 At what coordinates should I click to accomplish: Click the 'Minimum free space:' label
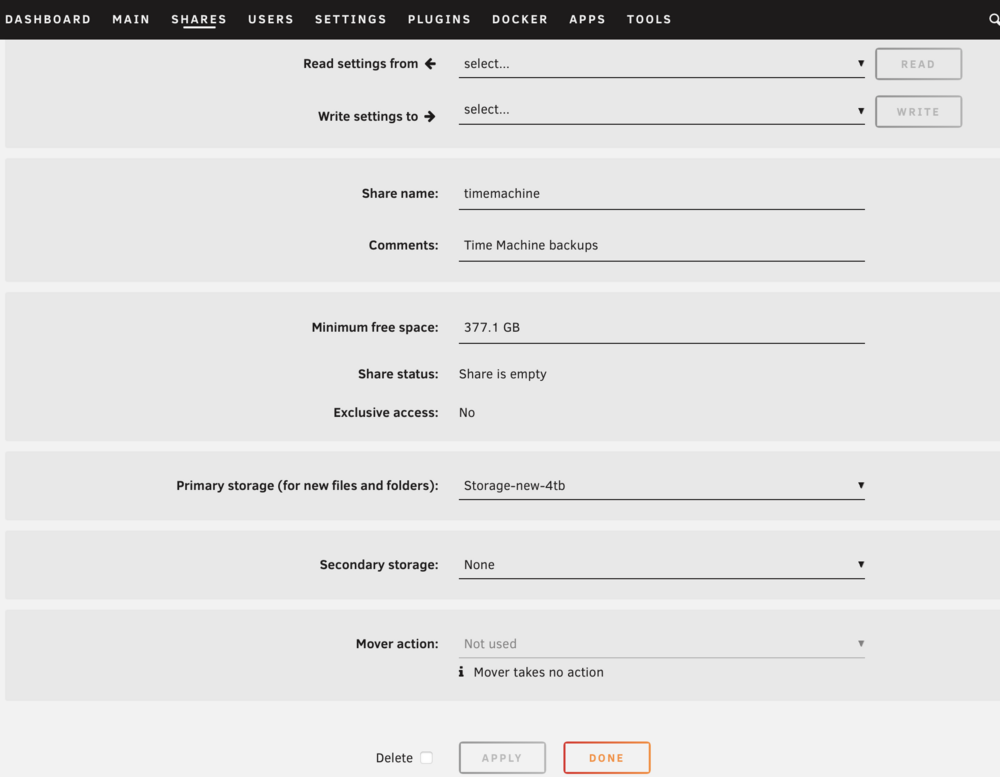pos(375,327)
